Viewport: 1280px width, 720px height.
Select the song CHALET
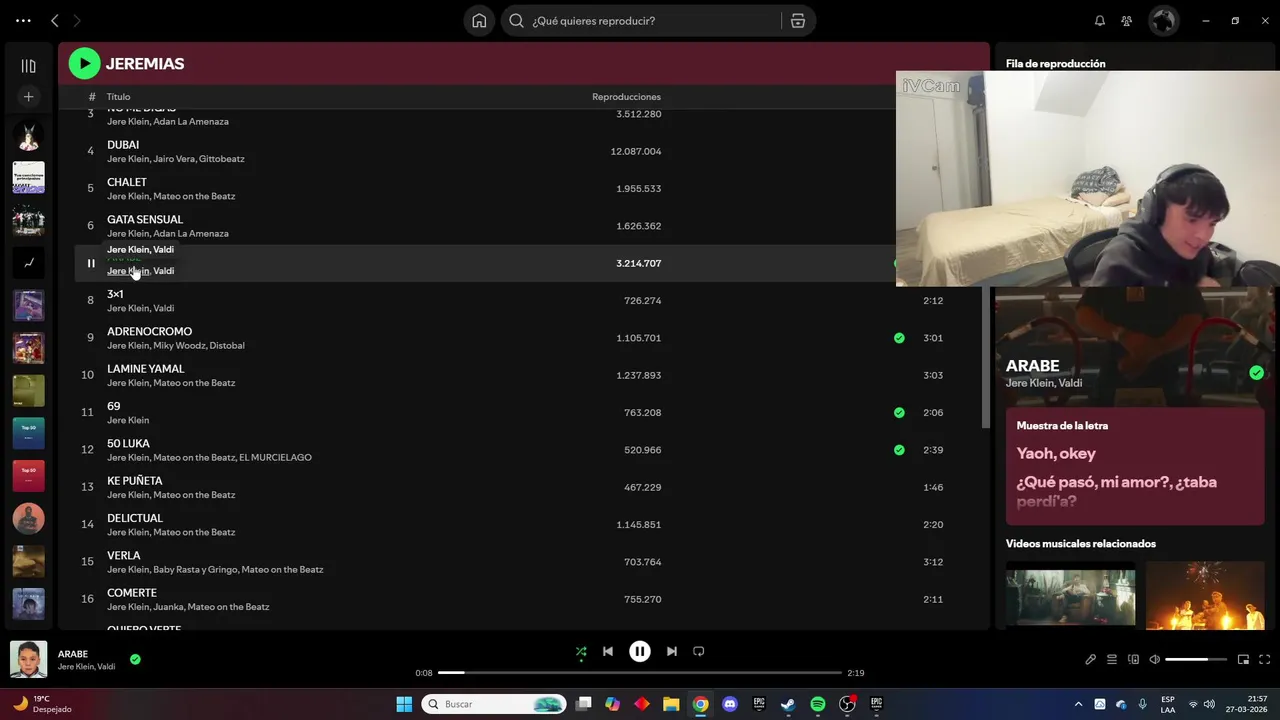coord(127,182)
